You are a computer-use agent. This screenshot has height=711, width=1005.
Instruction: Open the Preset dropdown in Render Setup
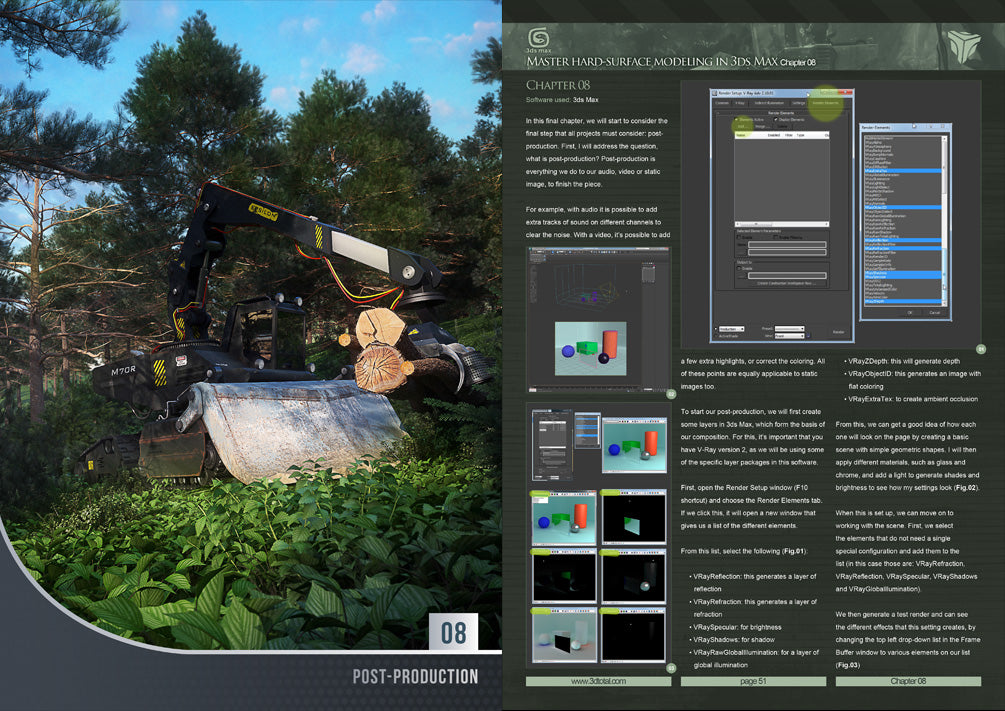click(x=788, y=328)
